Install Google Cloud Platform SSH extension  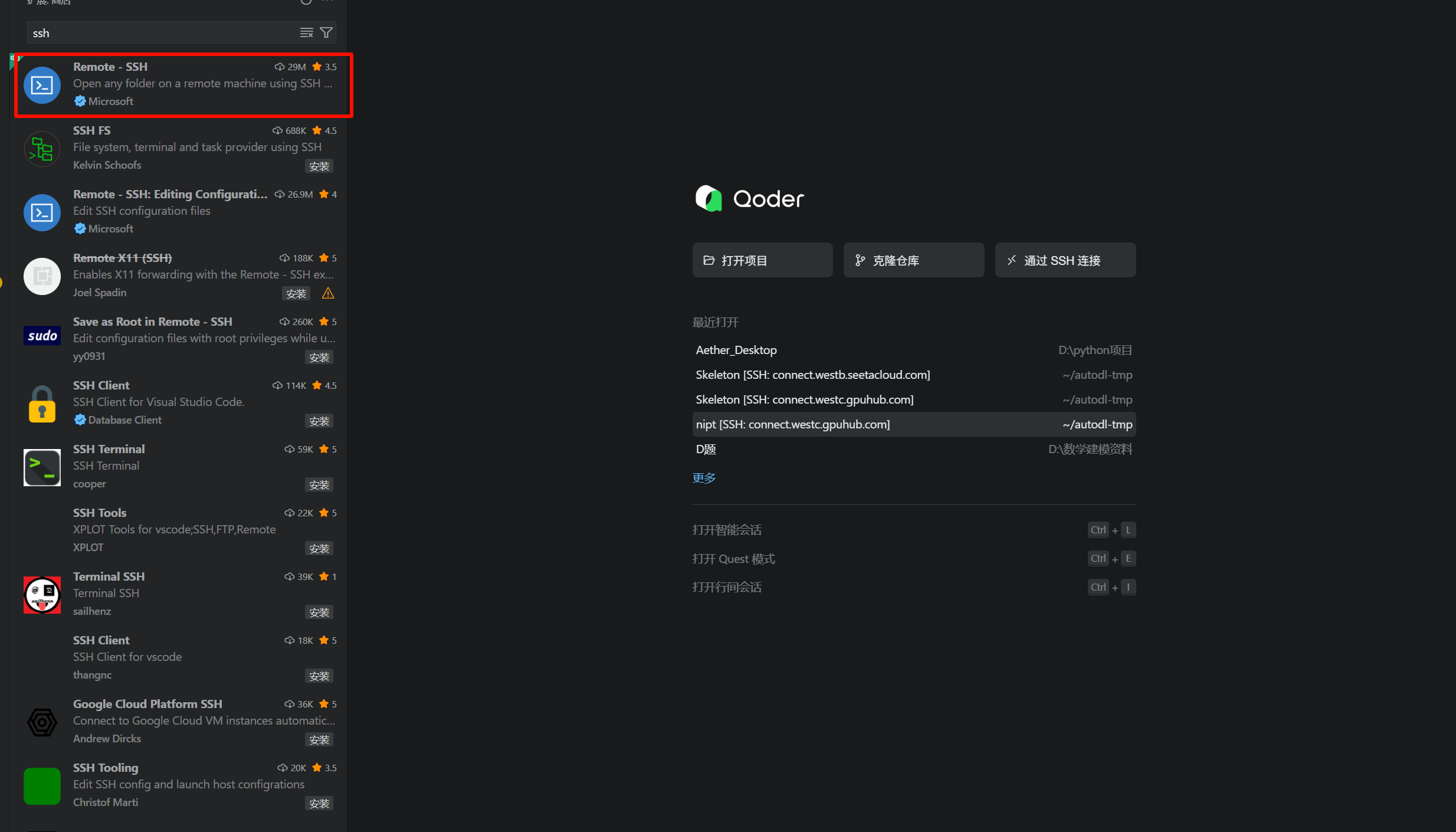tap(319, 740)
